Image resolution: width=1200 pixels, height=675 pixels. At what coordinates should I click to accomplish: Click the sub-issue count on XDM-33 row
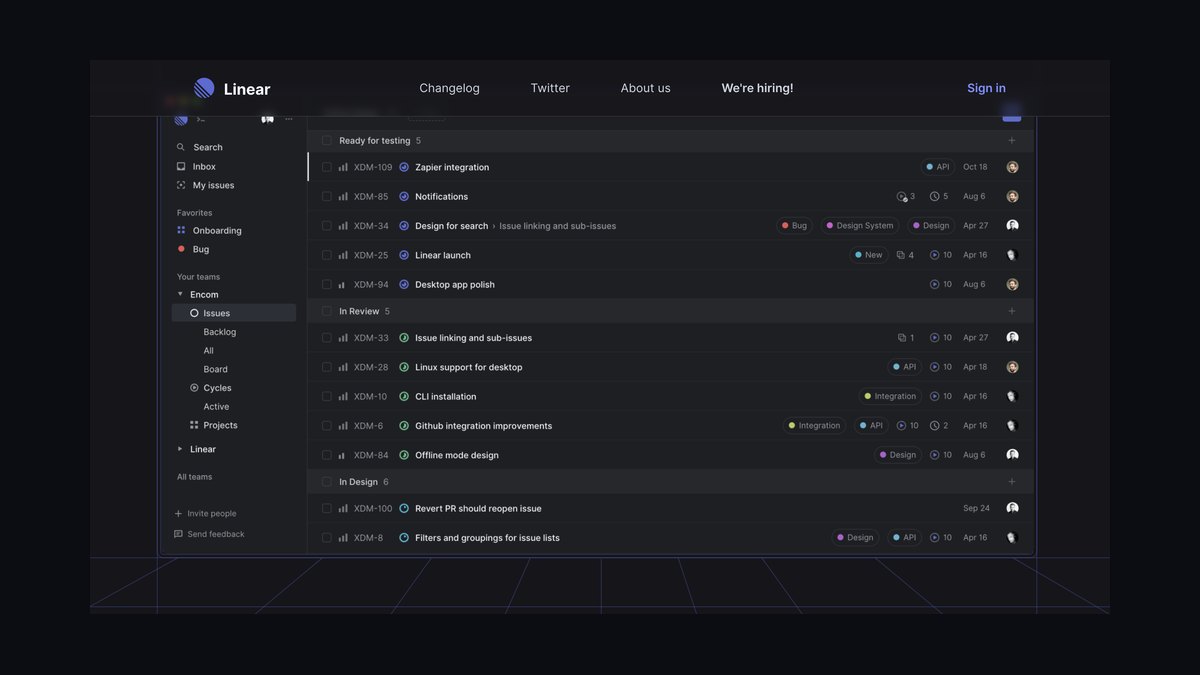tap(906, 338)
